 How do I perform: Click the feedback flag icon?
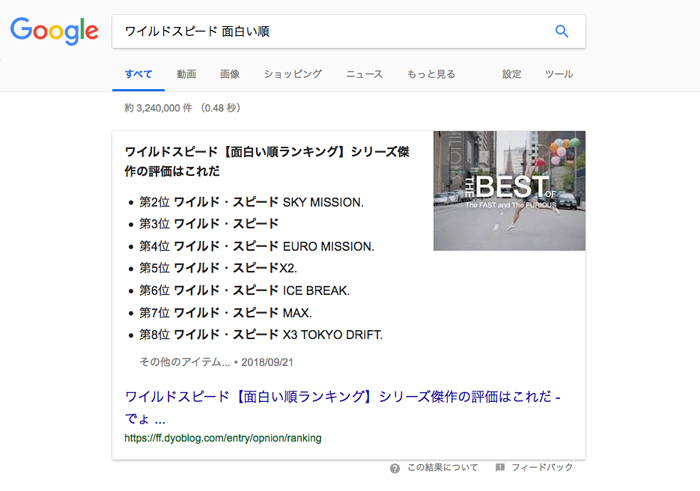click(x=500, y=467)
